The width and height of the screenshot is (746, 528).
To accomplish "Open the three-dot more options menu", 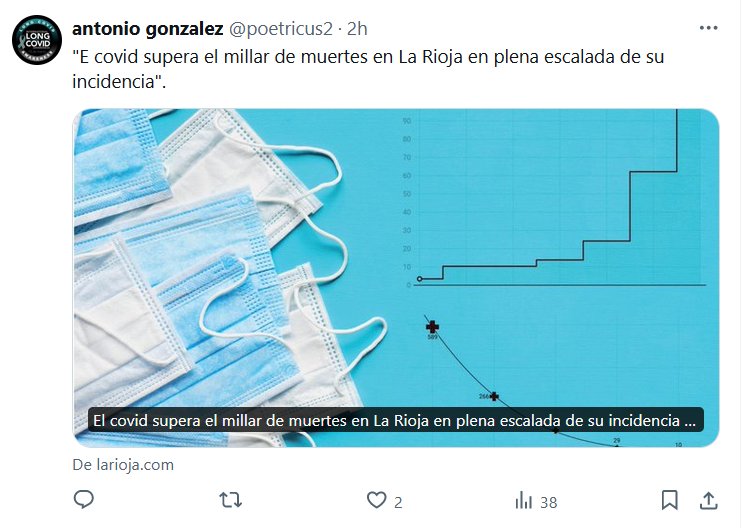I will [708, 28].
